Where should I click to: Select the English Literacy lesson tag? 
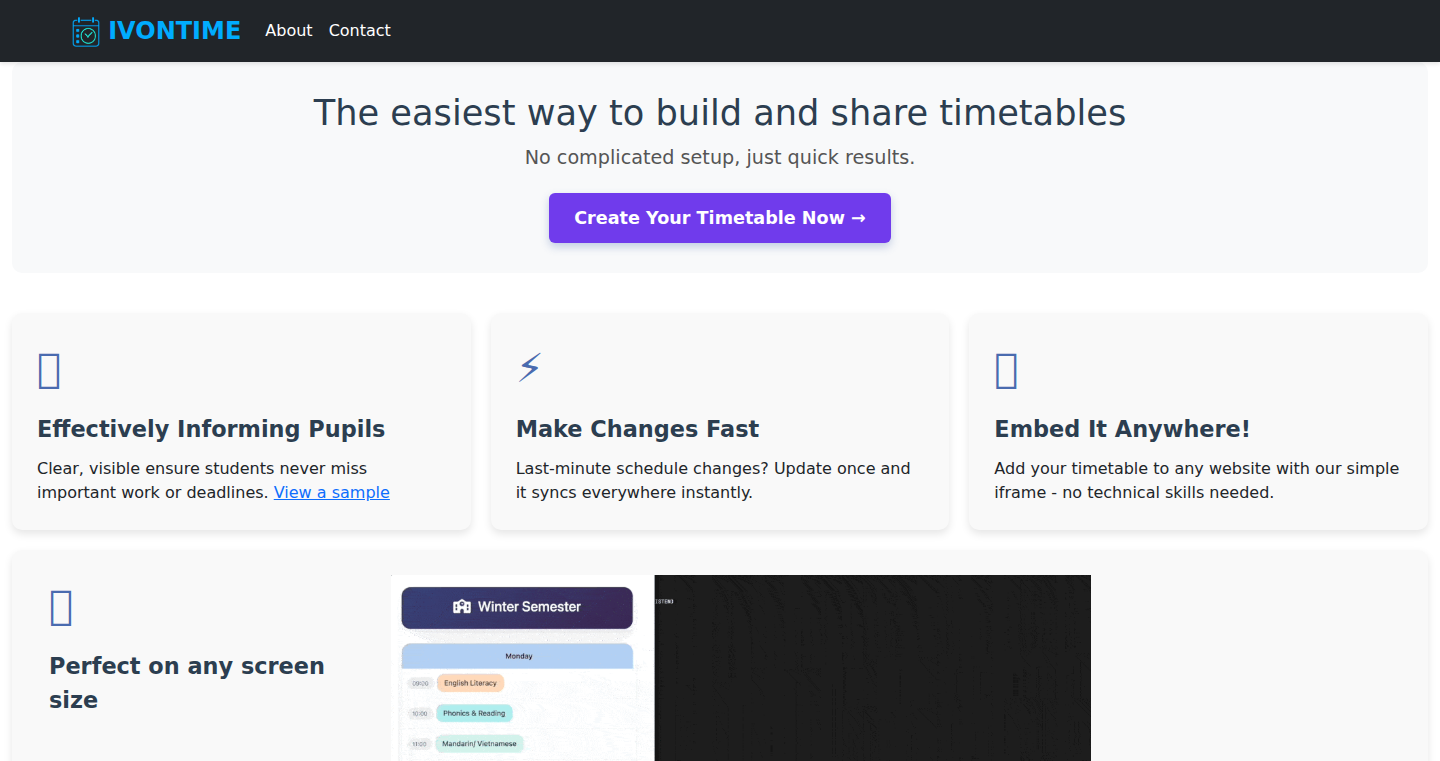tap(470, 683)
